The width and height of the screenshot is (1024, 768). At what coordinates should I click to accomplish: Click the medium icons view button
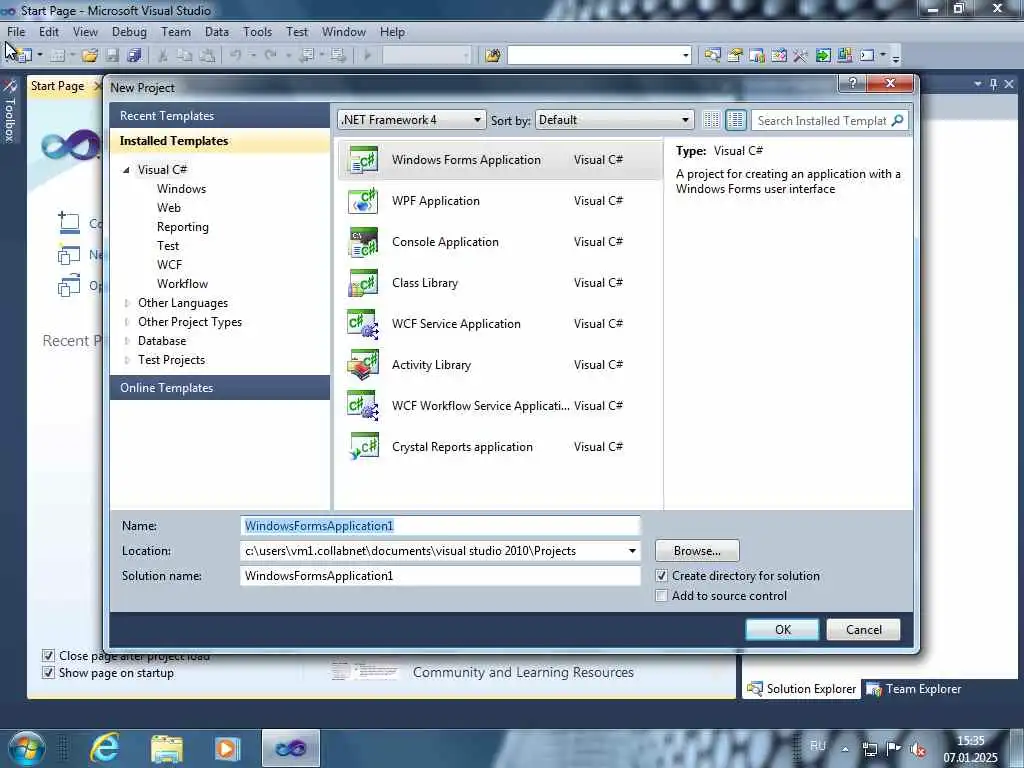(735, 120)
